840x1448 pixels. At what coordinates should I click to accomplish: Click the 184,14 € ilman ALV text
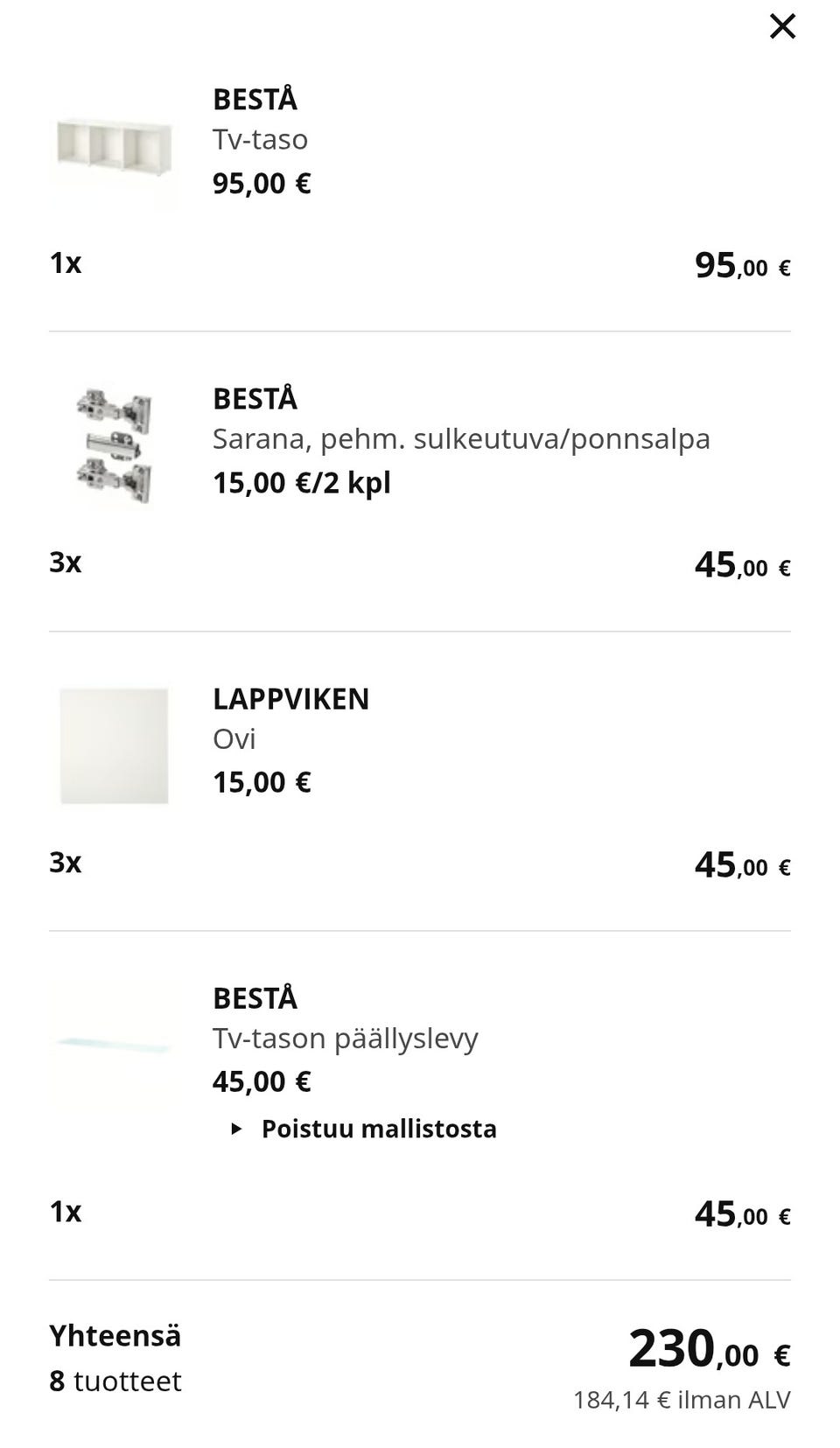coord(682,1400)
